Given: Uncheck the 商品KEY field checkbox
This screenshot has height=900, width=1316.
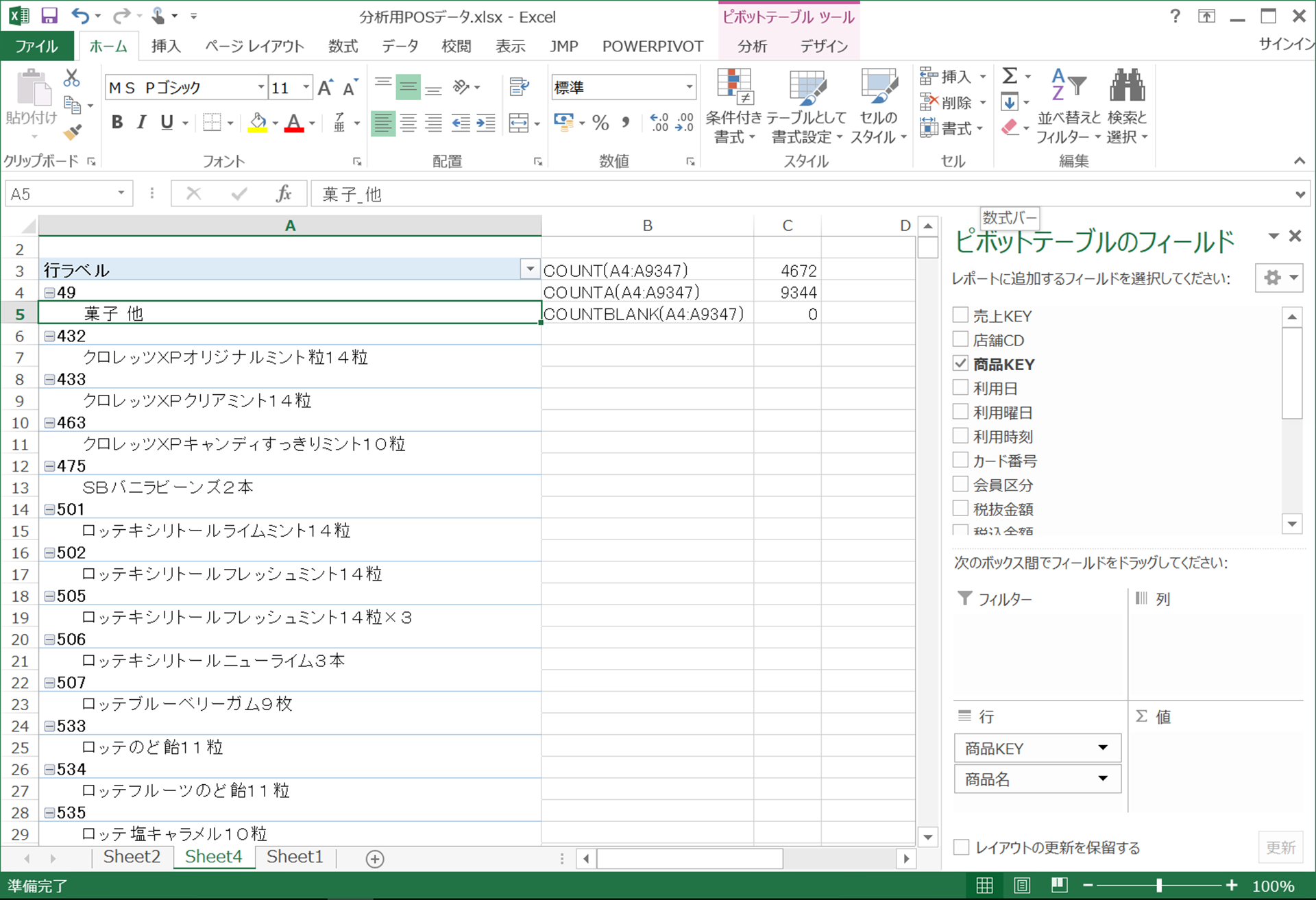Looking at the screenshot, I should [960, 363].
